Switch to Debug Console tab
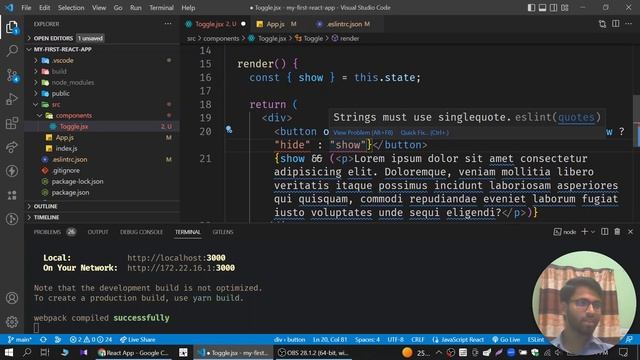This screenshot has width=640, height=360. tap(141, 232)
